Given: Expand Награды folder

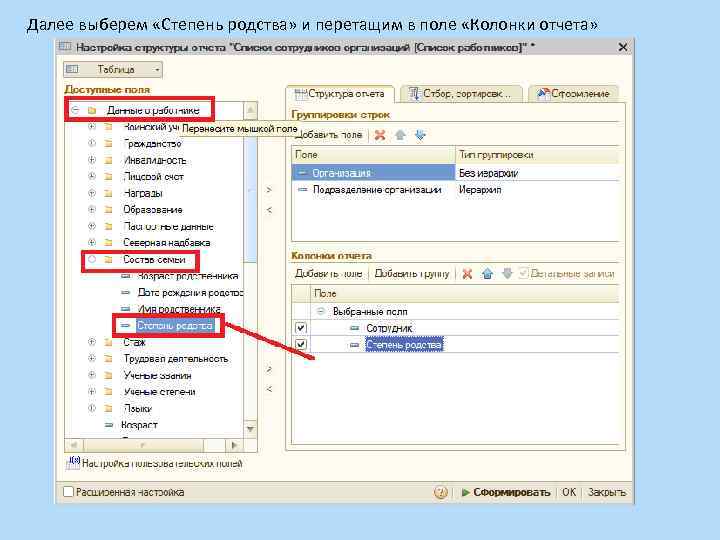Looking at the screenshot, I should pyautogui.click(x=92, y=193).
